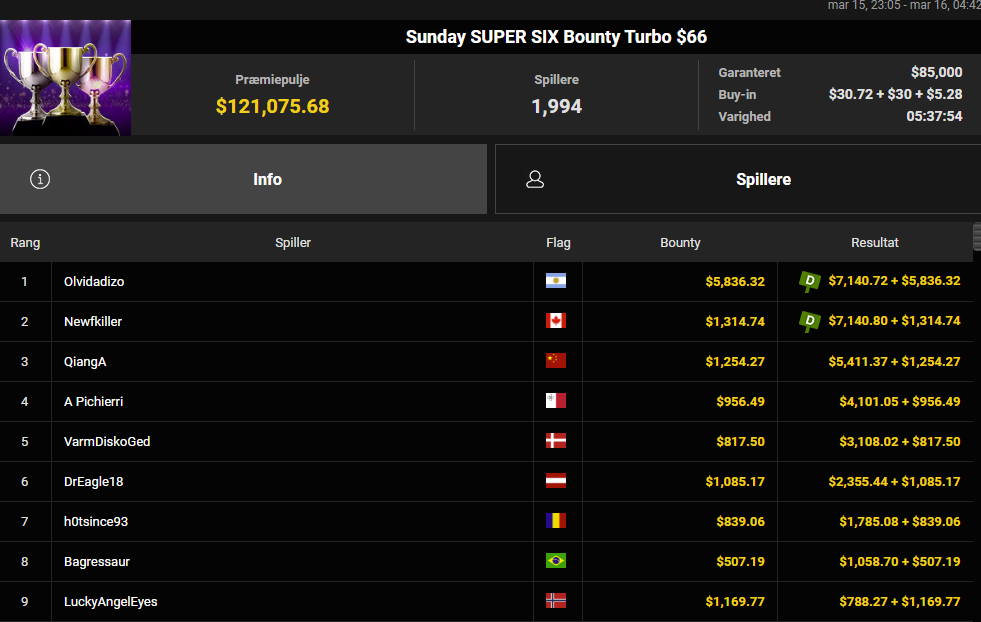Screen dimensions: 981x622
Task: Click the Spiller column header
Action: click(x=293, y=243)
